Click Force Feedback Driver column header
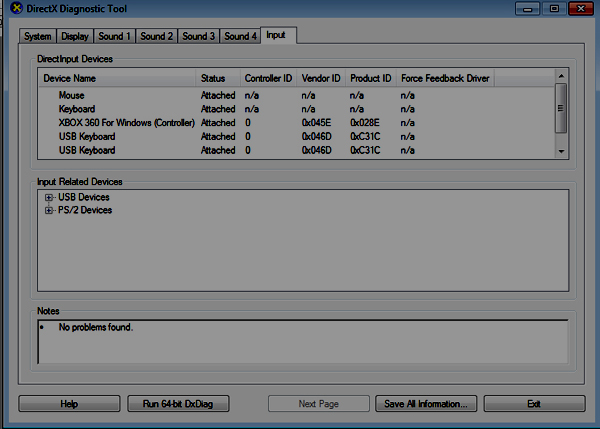 click(x=445, y=78)
